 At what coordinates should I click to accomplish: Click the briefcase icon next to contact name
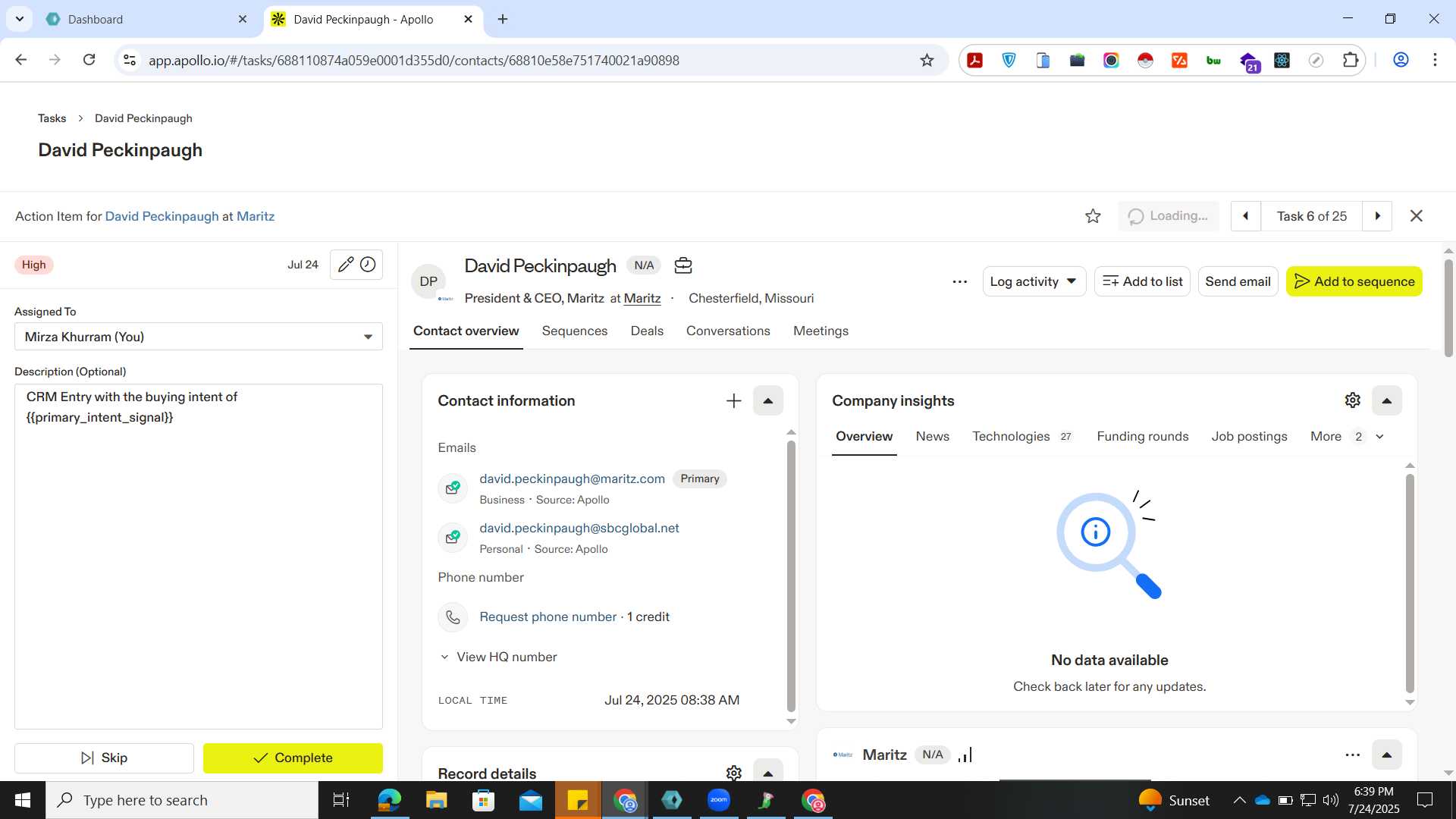(683, 265)
